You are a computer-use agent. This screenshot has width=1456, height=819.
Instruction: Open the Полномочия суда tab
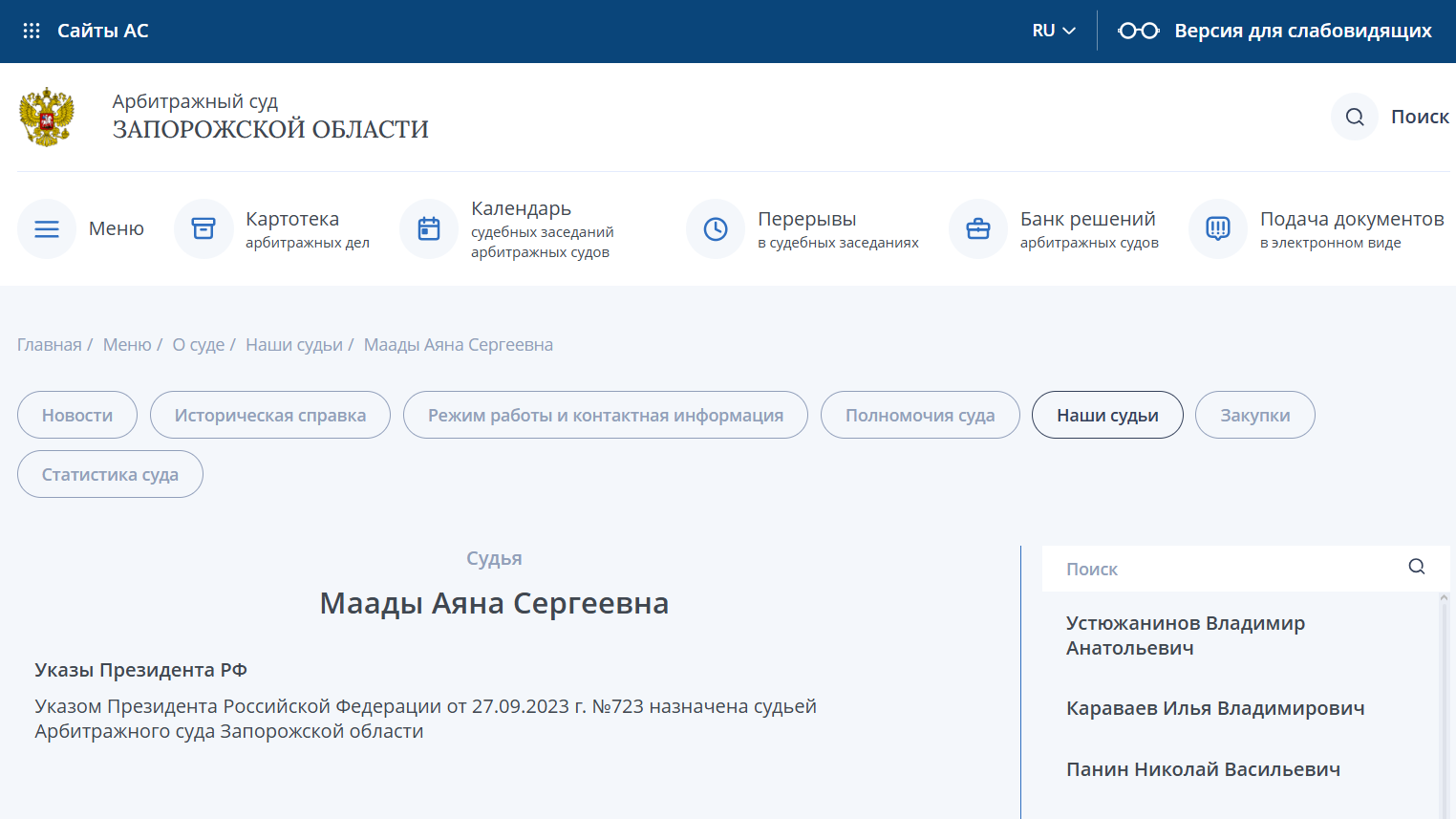click(919, 414)
